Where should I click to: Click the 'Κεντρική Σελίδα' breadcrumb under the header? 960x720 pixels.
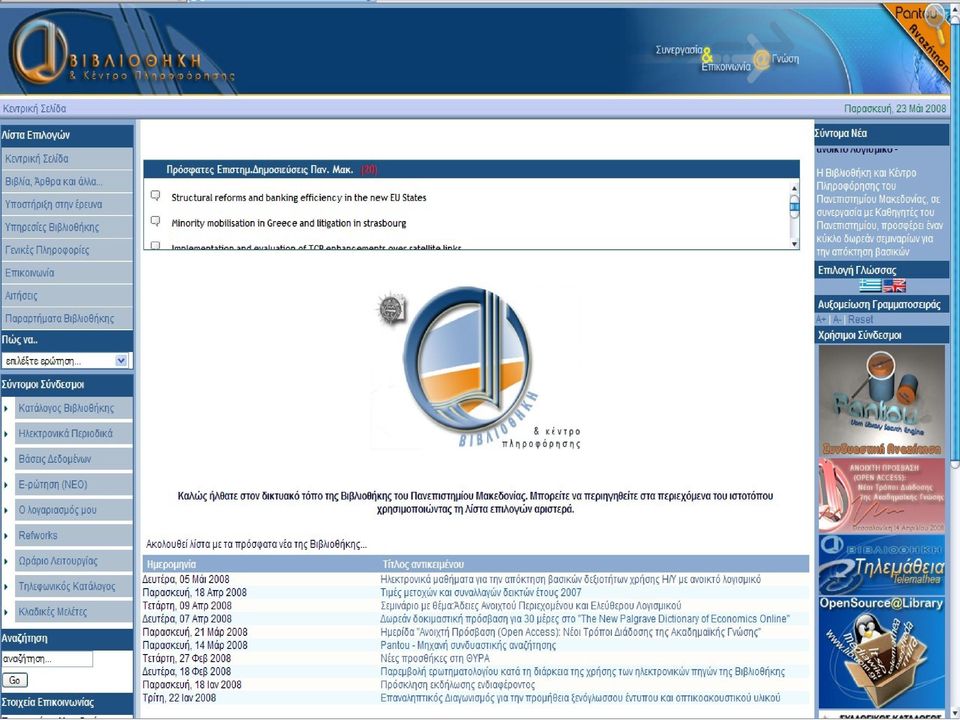click(34, 109)
